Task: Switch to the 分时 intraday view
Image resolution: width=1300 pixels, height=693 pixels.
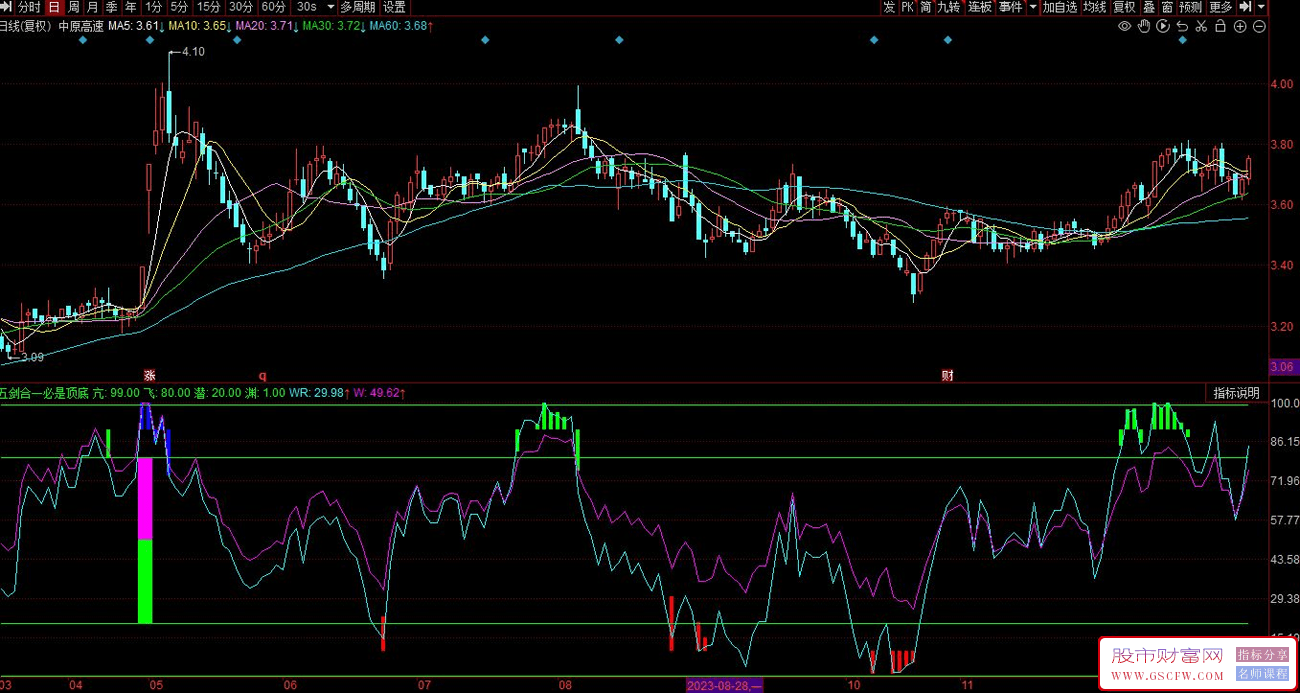Action: 29,7
